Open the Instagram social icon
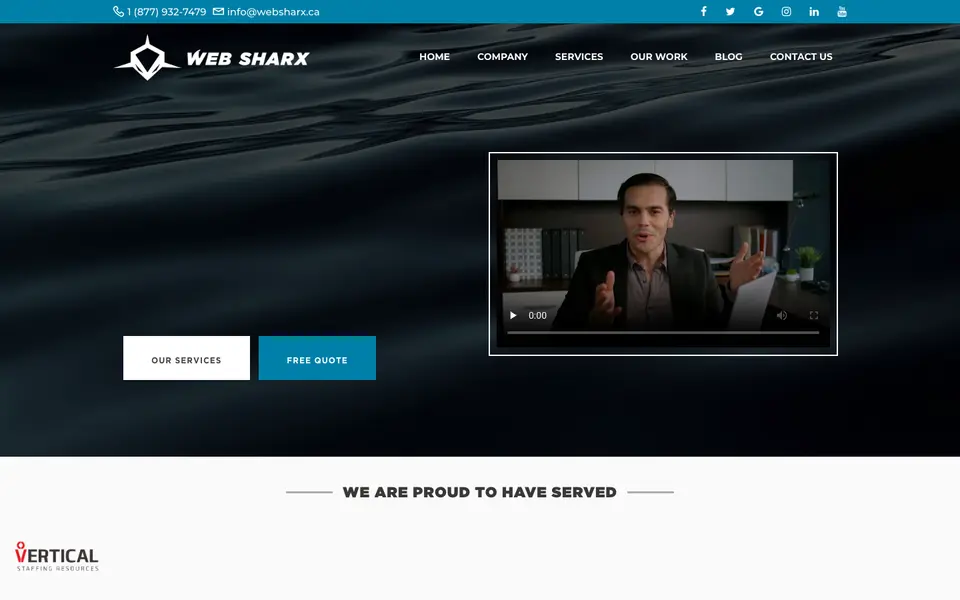 (786, 11)
